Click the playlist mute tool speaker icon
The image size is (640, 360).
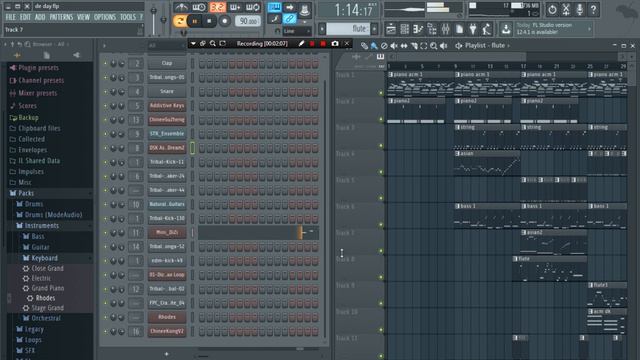[x=394, y=46]
